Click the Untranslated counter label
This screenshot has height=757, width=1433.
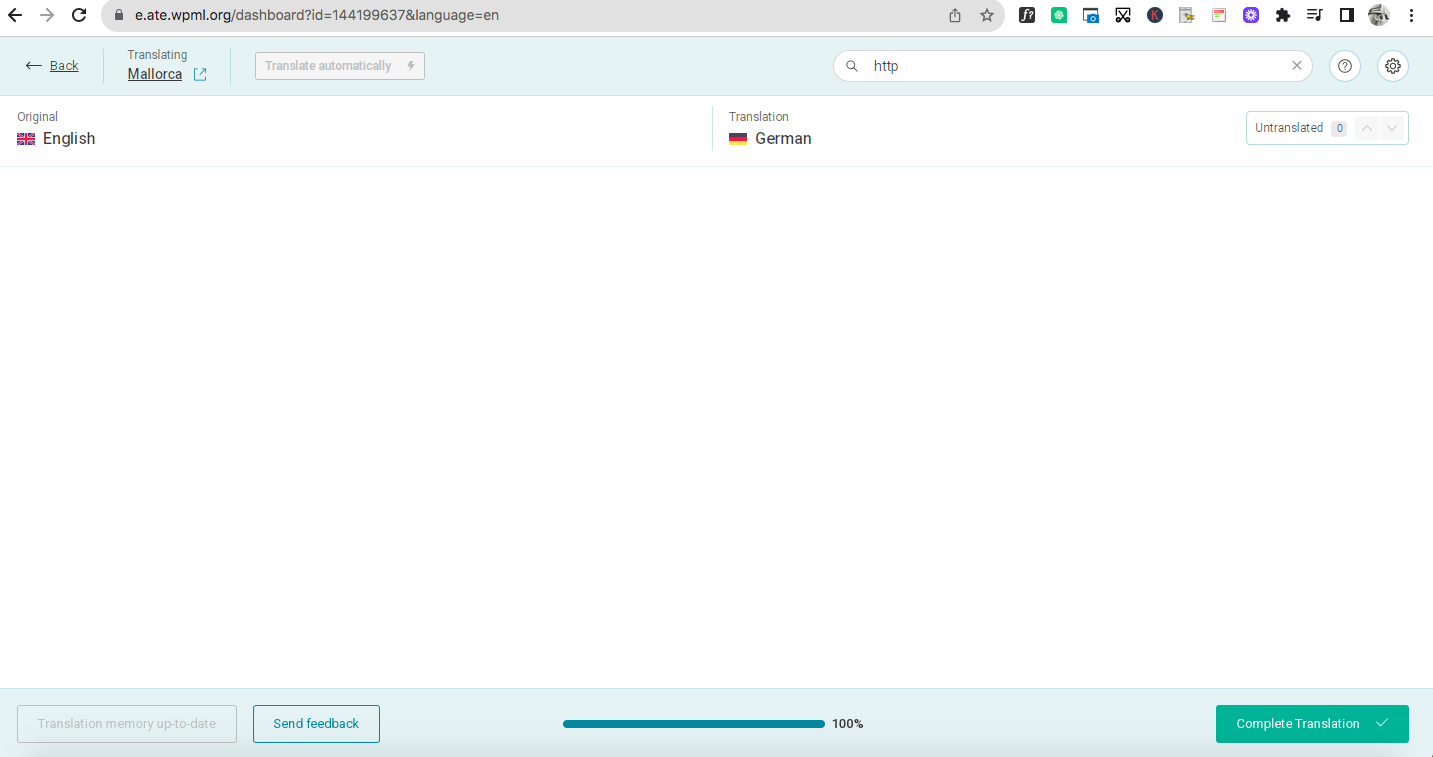pyautogui.click(x=1289, y=128)
